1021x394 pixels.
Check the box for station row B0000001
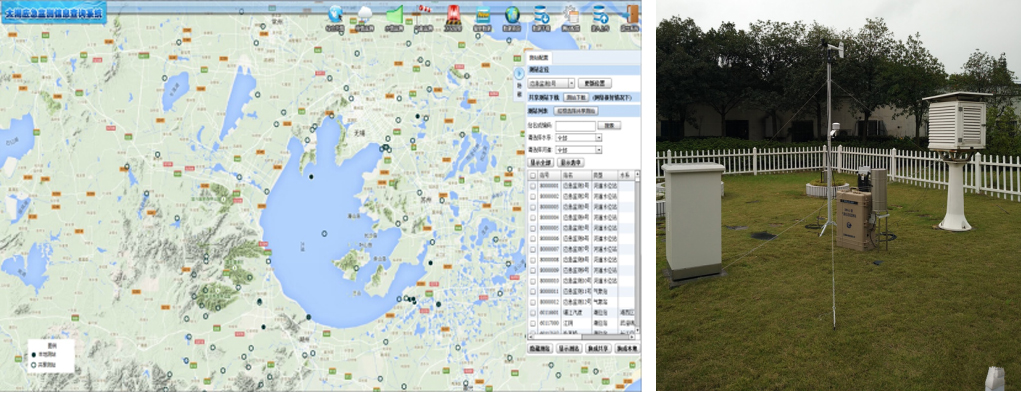[533, 186]
